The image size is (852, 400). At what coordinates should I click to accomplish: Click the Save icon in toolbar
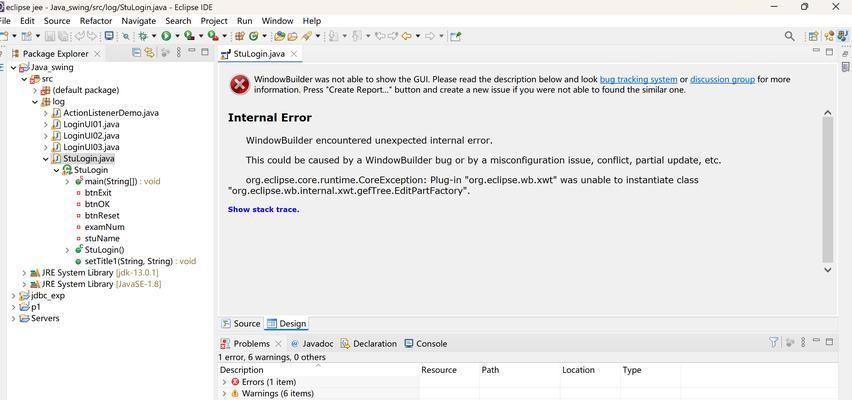tap(50, 36)
